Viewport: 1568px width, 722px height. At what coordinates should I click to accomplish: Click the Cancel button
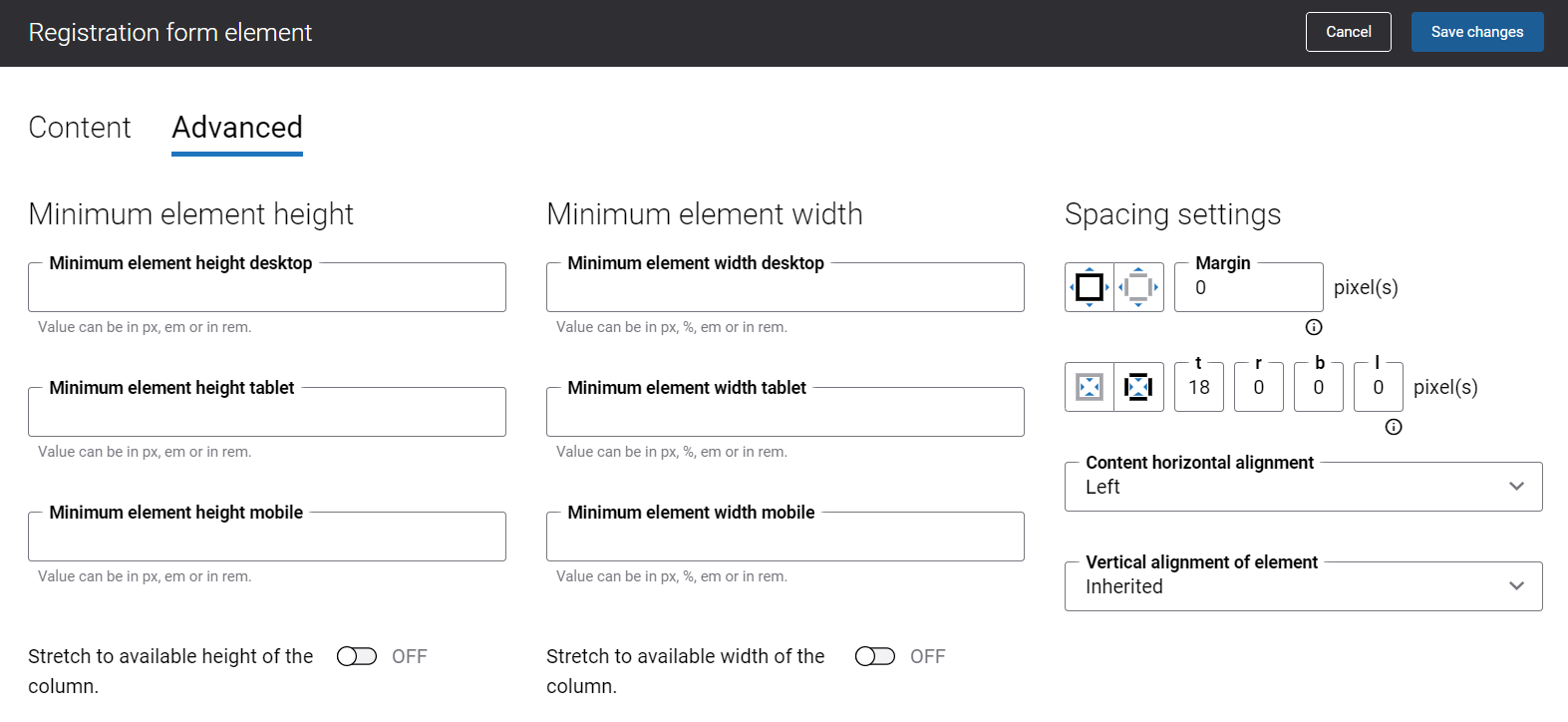pyautogui.click(x=1348, y=32)
